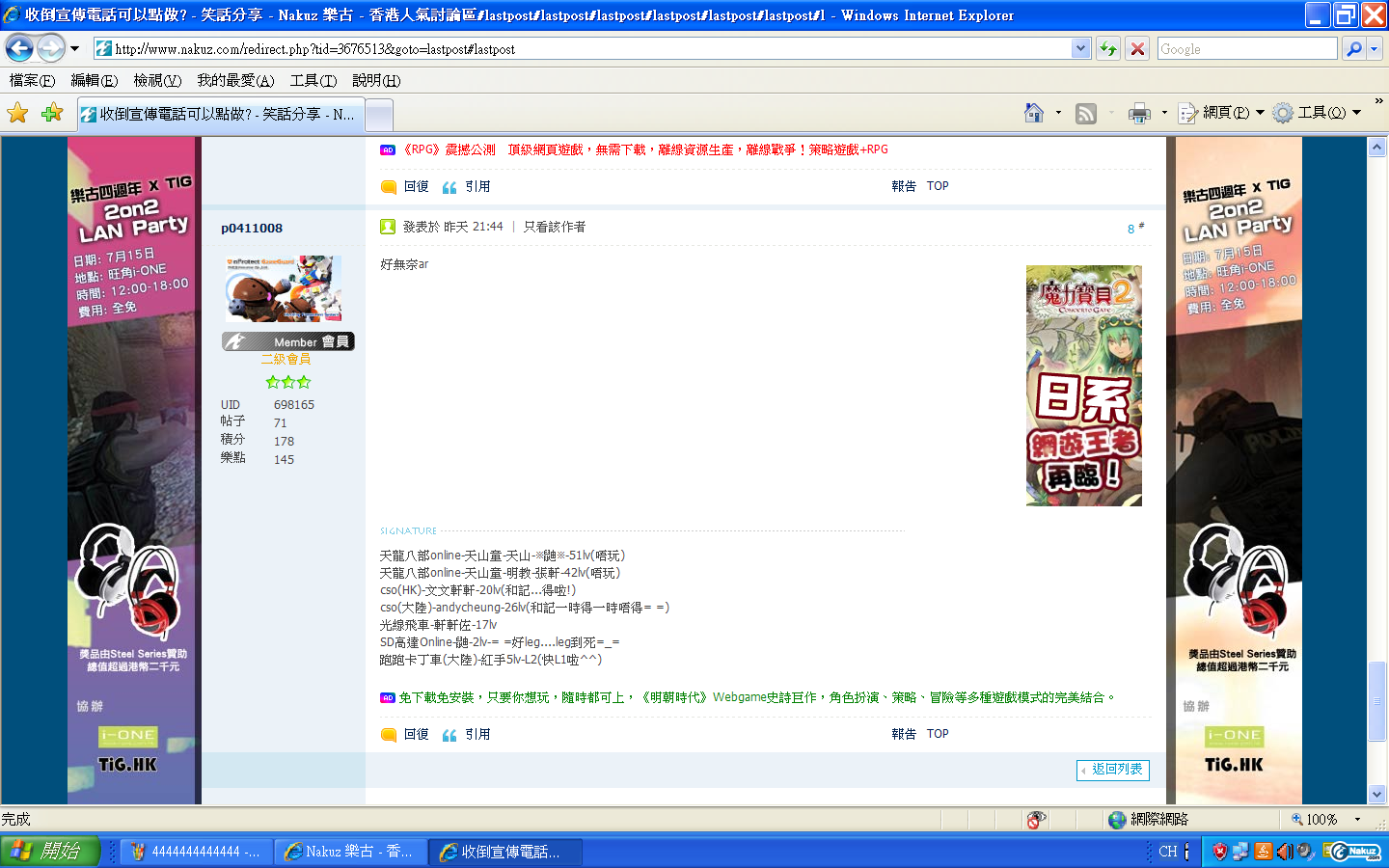
Task: Open the Favorites Center star icon
Action: click(17, 114)
